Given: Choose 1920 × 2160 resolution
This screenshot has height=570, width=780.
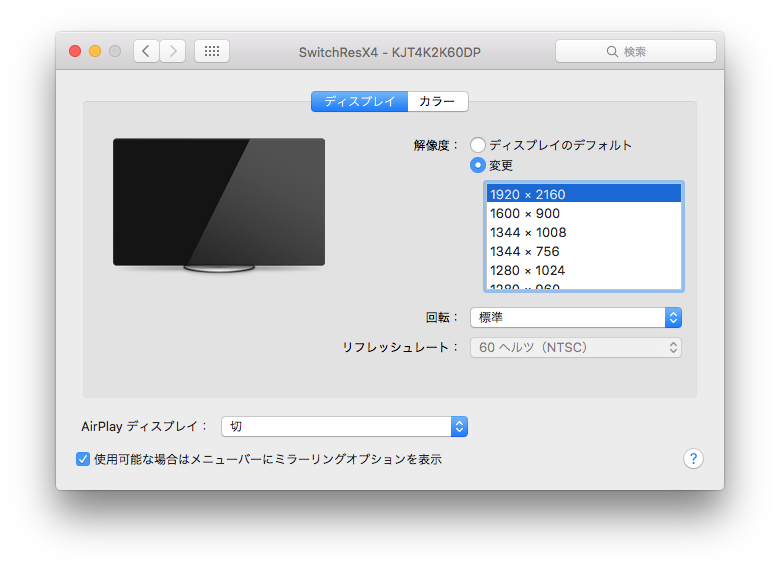Looking at the screenshot, I should [584, 194].
